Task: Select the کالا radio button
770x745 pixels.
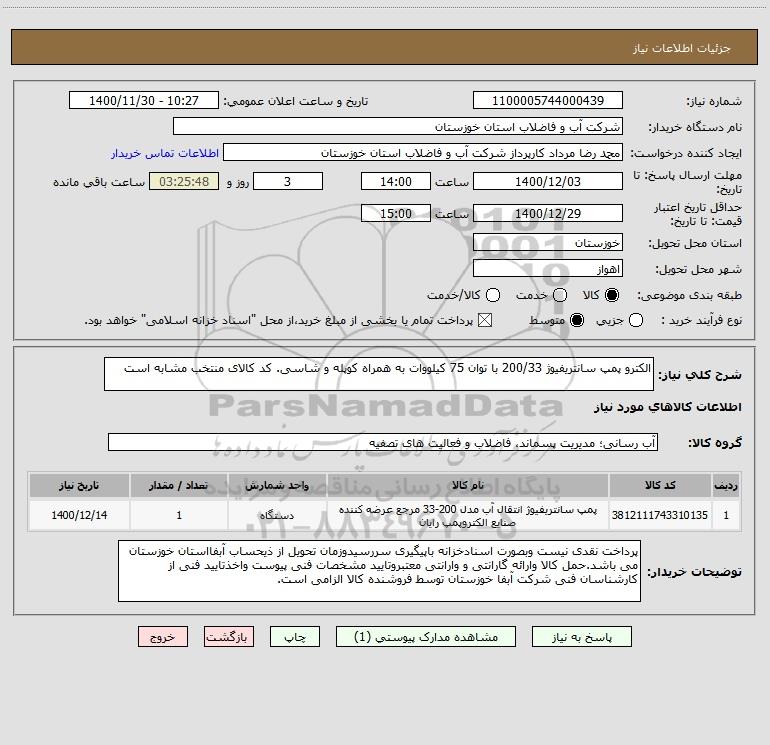Action: tap(612, 295)
